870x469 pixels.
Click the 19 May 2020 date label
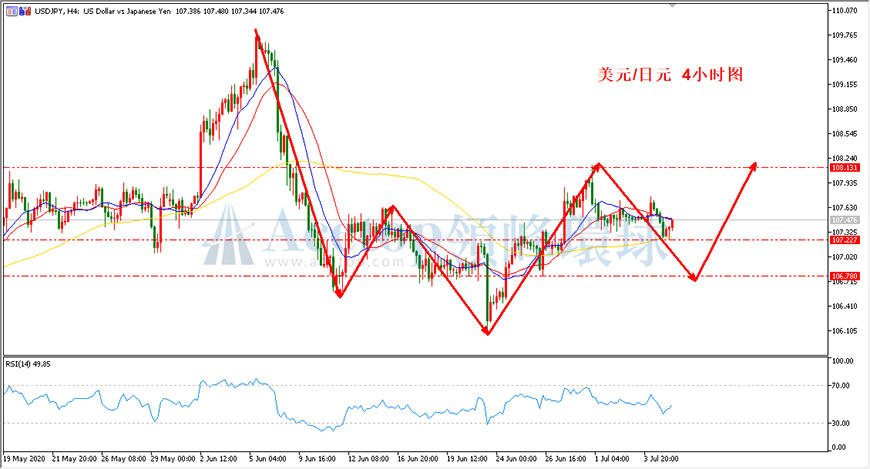pyautogui.click(x=24, y=459)
